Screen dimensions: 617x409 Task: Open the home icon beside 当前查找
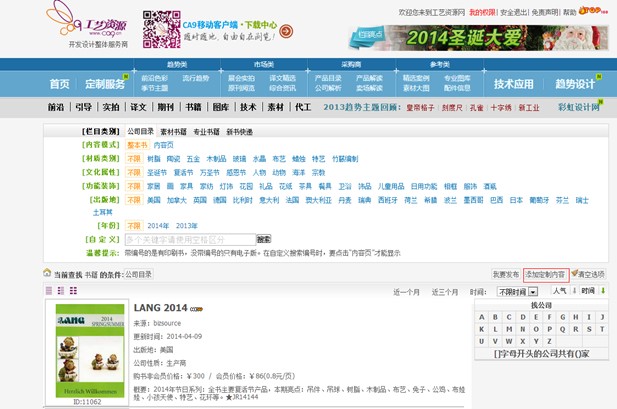tap(47, 273)
